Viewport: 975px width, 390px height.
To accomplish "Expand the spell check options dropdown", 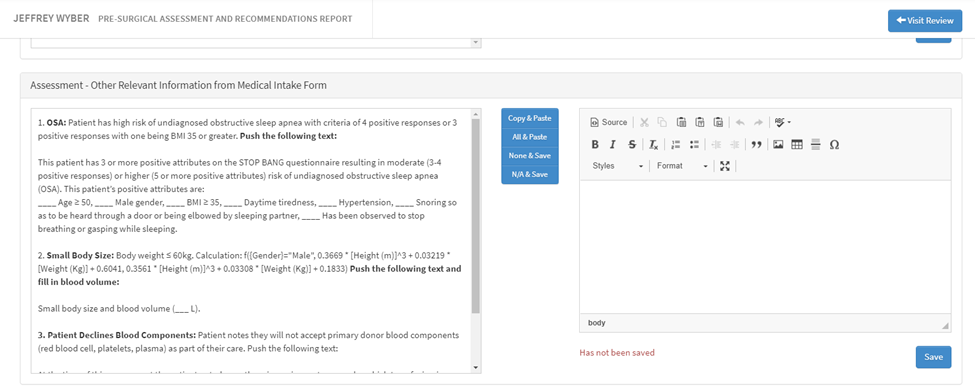I will pos(782,123).
